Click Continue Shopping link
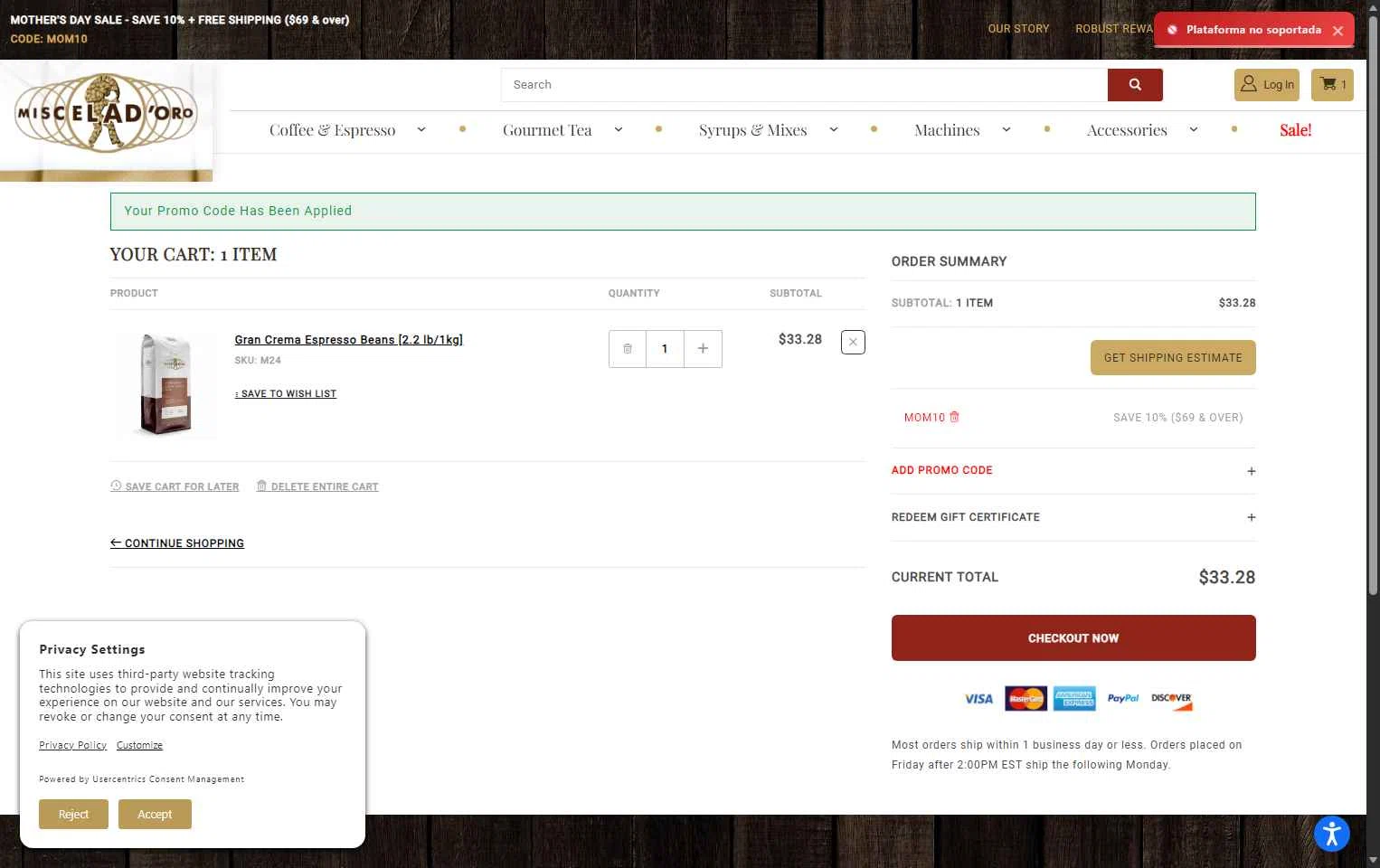The height and width of the screenshot is (868, 1380). (177, 543)
